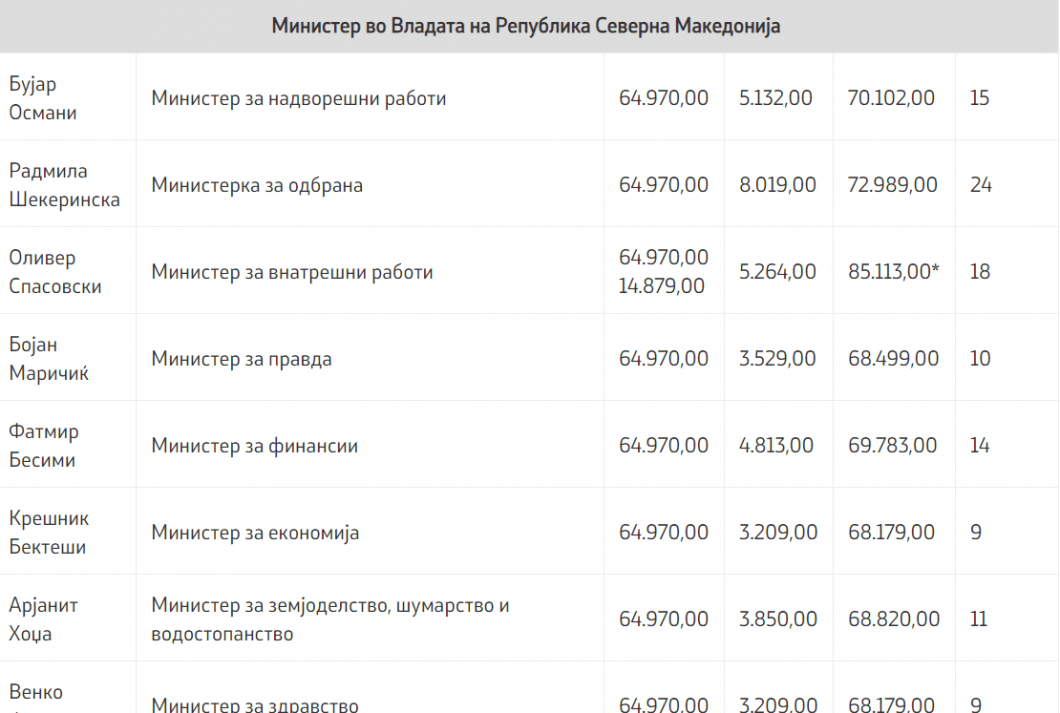1060x713 pixels.
Task: Click 64.970,00 in Арјанит Хоџа's row
Action: tap(664, 619)
